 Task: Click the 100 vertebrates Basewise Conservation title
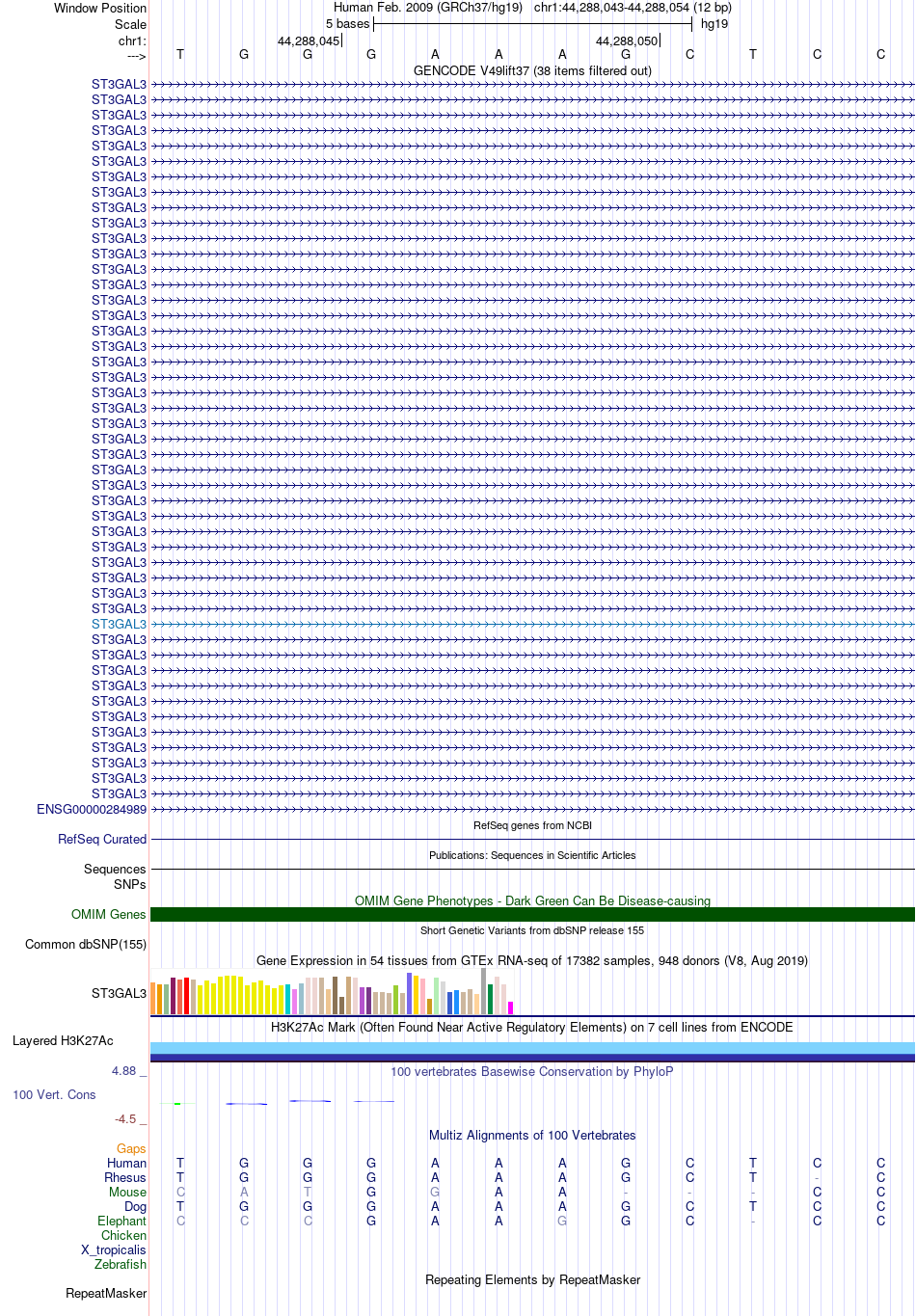pyautogui.click(x=532, y=1071)
